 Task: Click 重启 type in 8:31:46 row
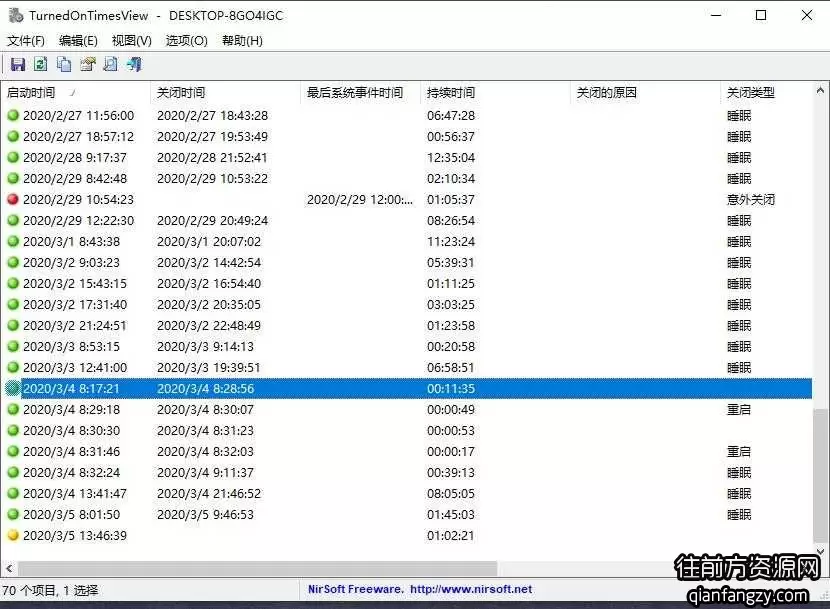pos(739,451)
